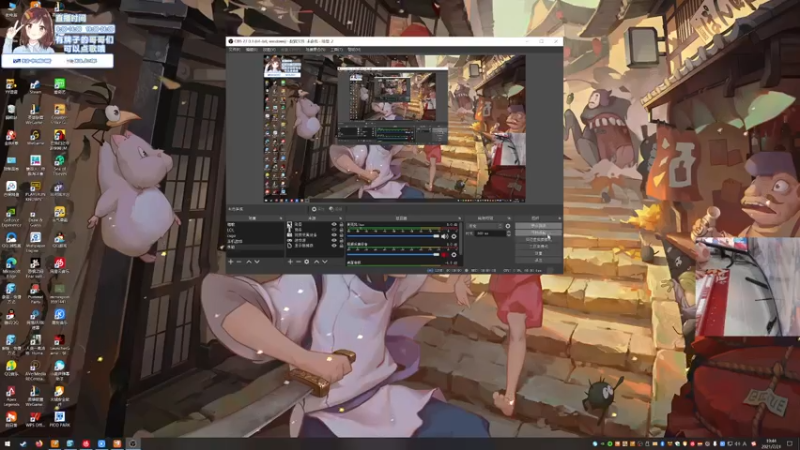Open Settings button in Controls panel
Viewport: 800px width, 450px height.
pyautogui.click(x=538, y=253)
